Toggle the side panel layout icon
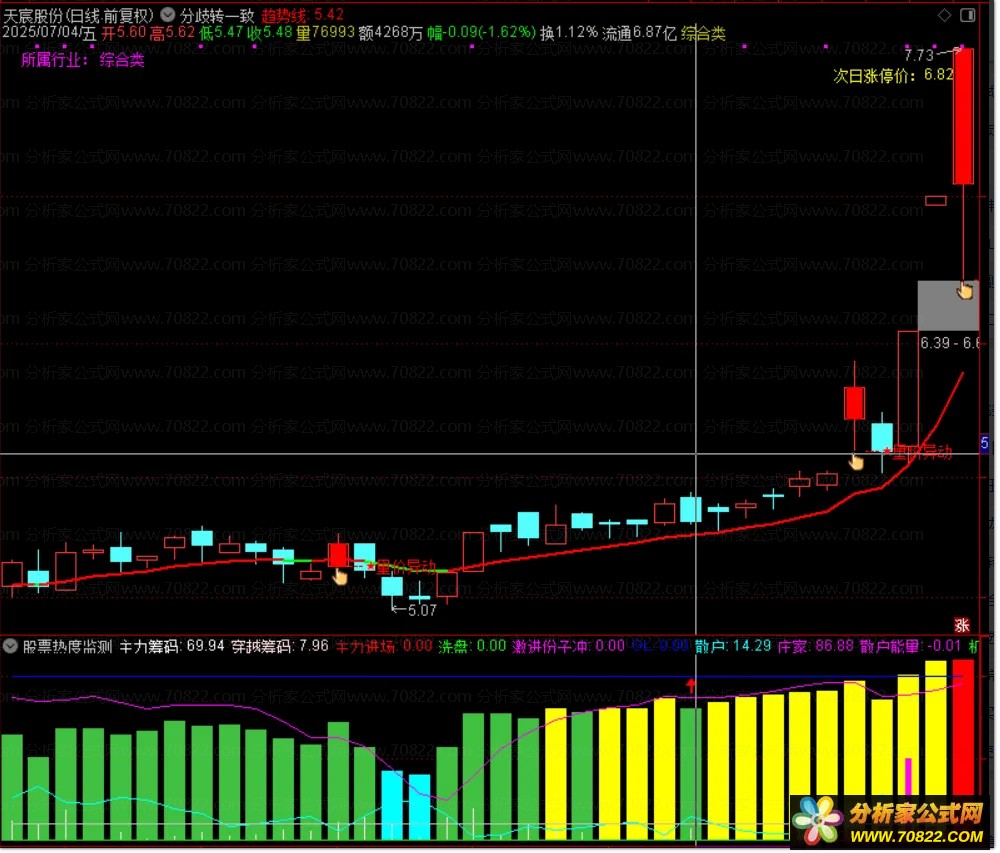 click(x=969, y=15)
